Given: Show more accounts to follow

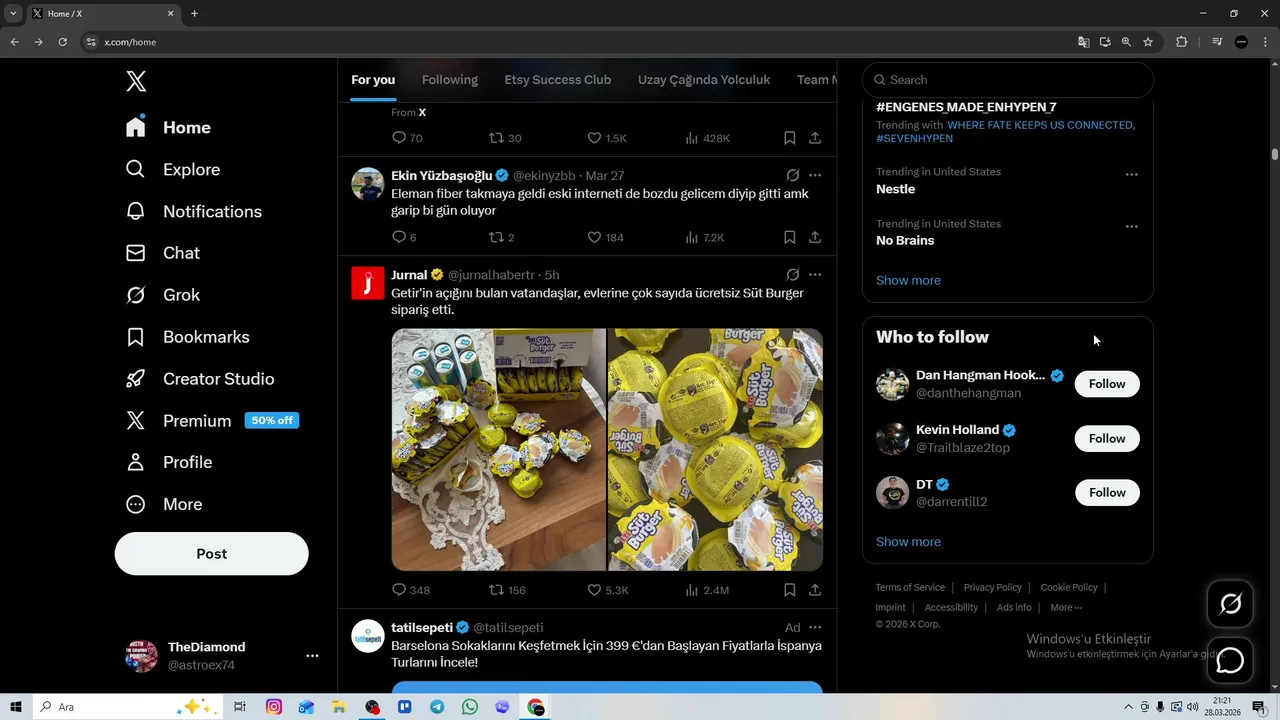Looking at the screenshot, I should point(908,542).
